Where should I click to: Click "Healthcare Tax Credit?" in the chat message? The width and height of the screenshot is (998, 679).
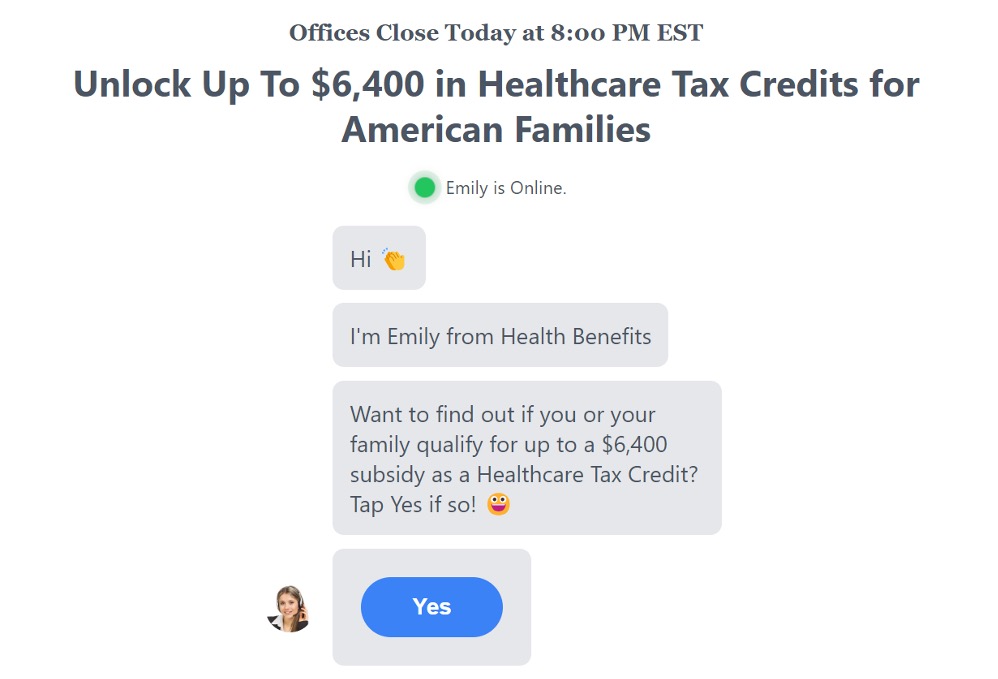click(x=587, y=474)
